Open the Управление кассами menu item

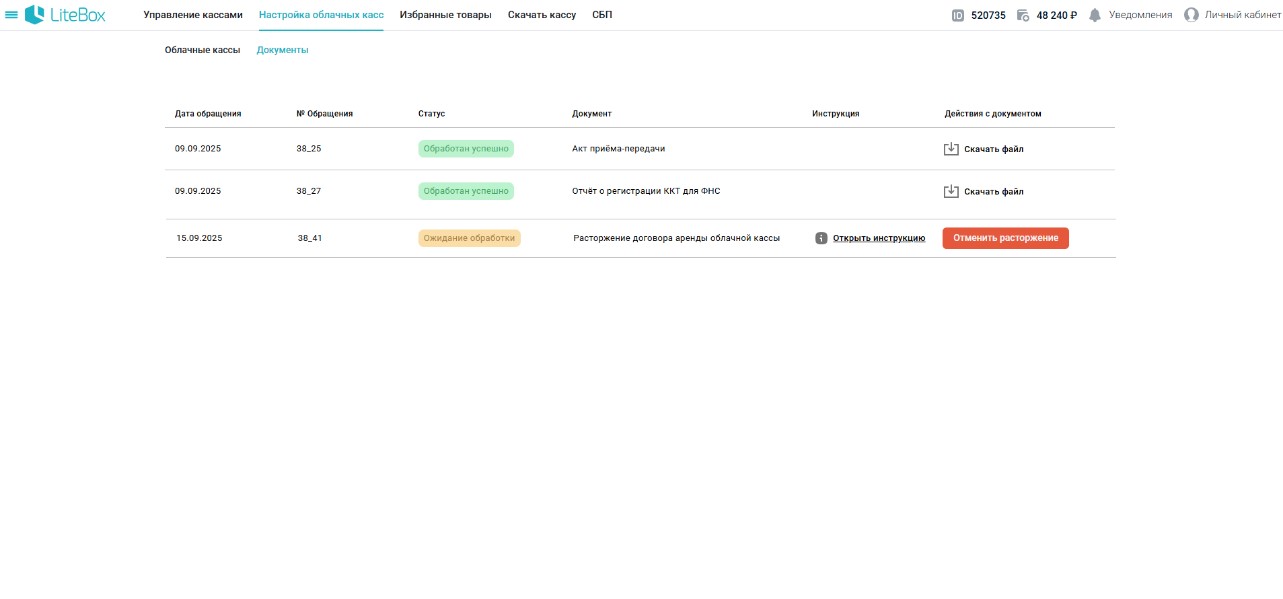(193, 15)
